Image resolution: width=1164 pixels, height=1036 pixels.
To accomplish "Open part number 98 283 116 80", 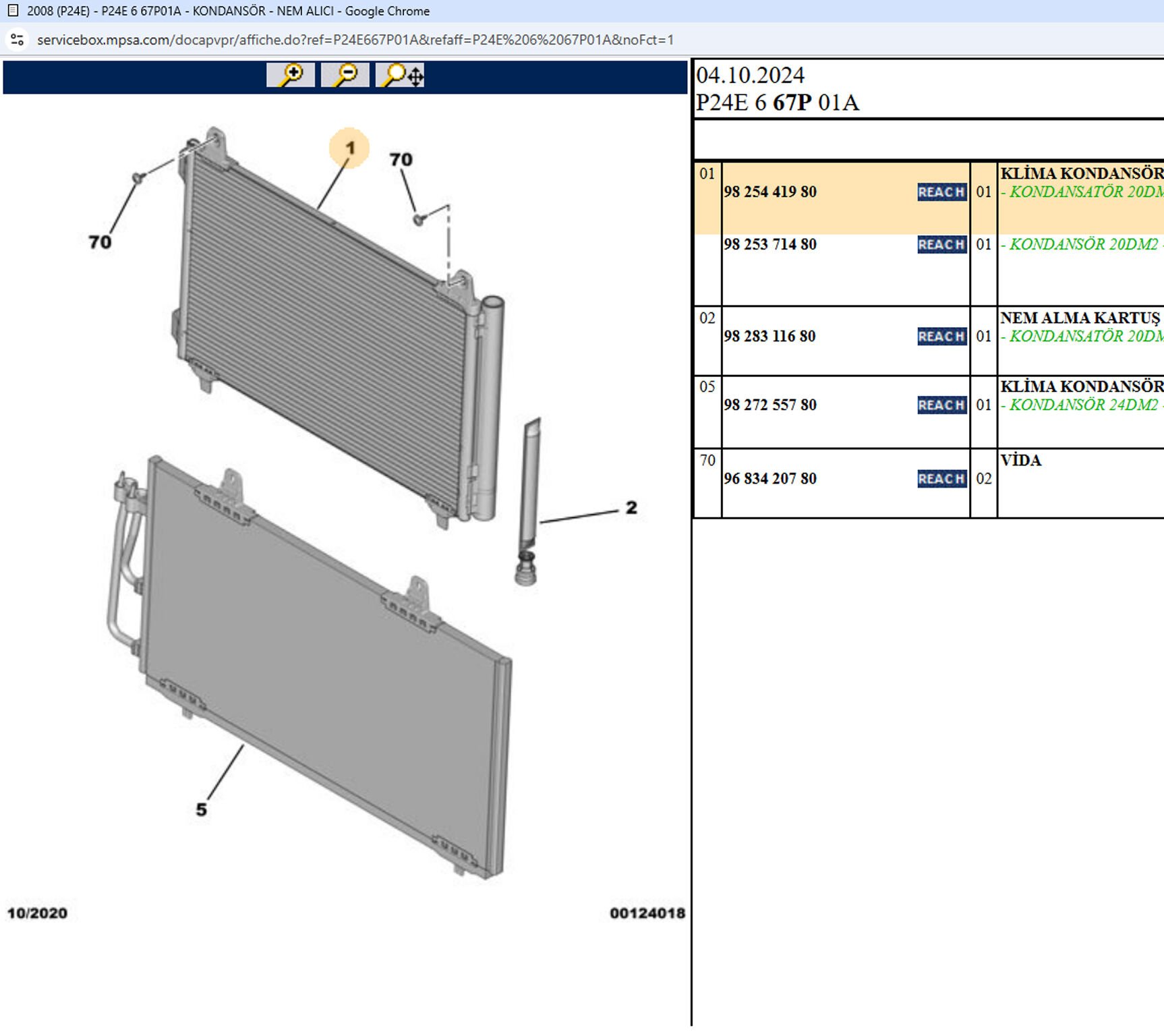I will click(x=769, y=337).
